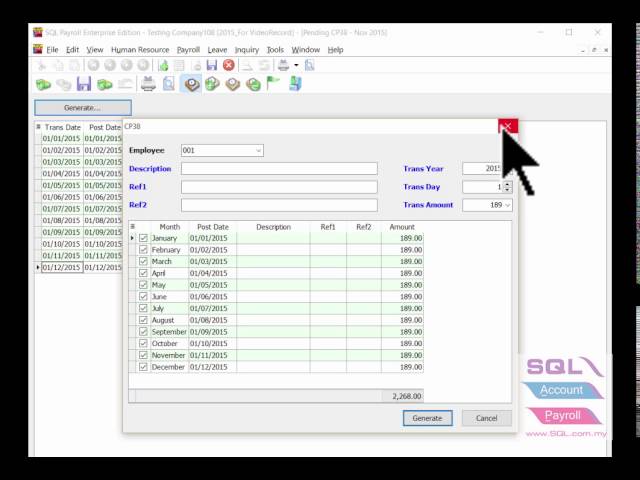Click the Amount column header
Screen dimensions: 640x480
pyautogui.click(x=402, y=227)
